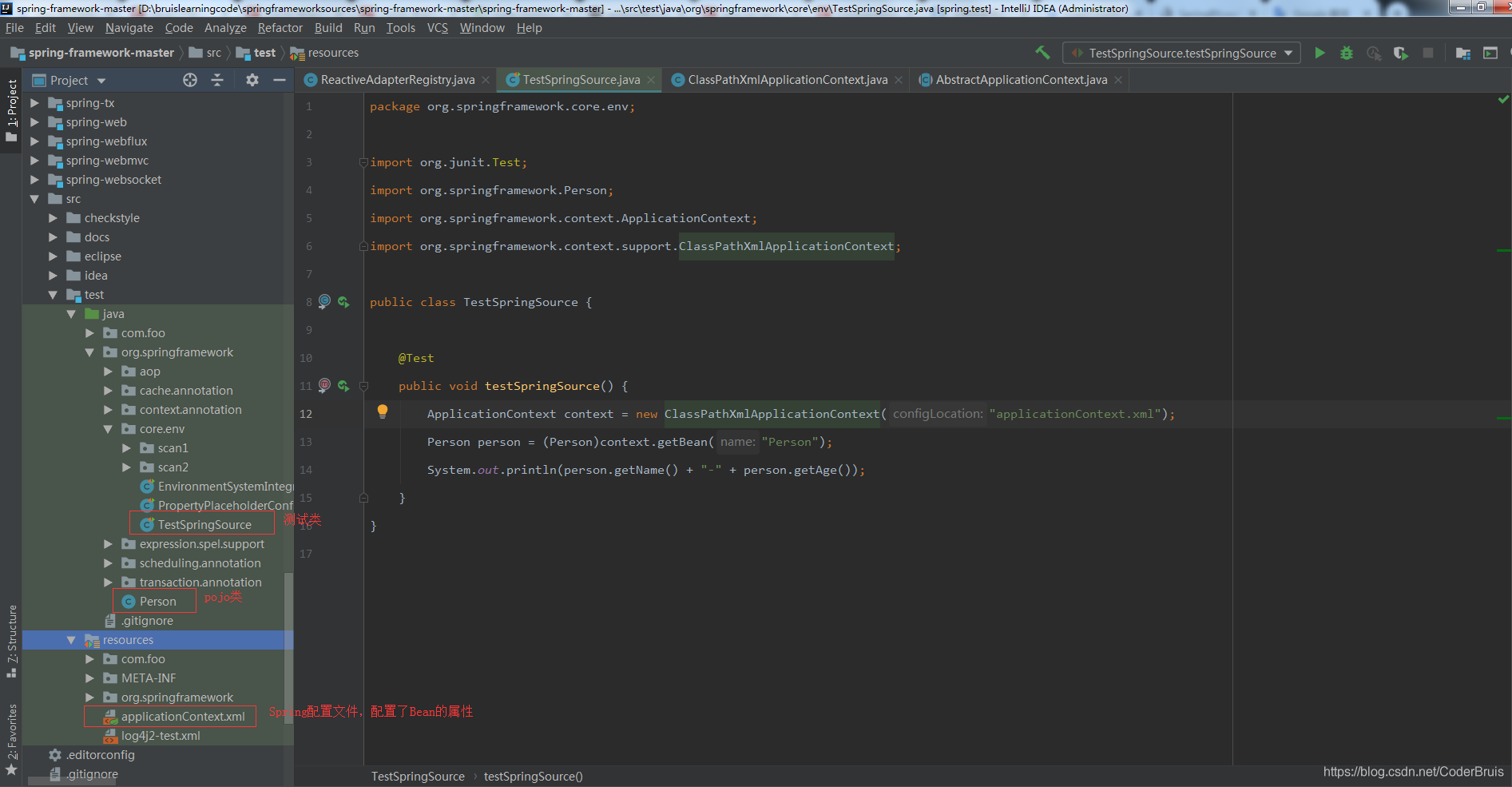Collapse the core.env package
This screenshot has height=787, width=1512.
click(108, 429)
